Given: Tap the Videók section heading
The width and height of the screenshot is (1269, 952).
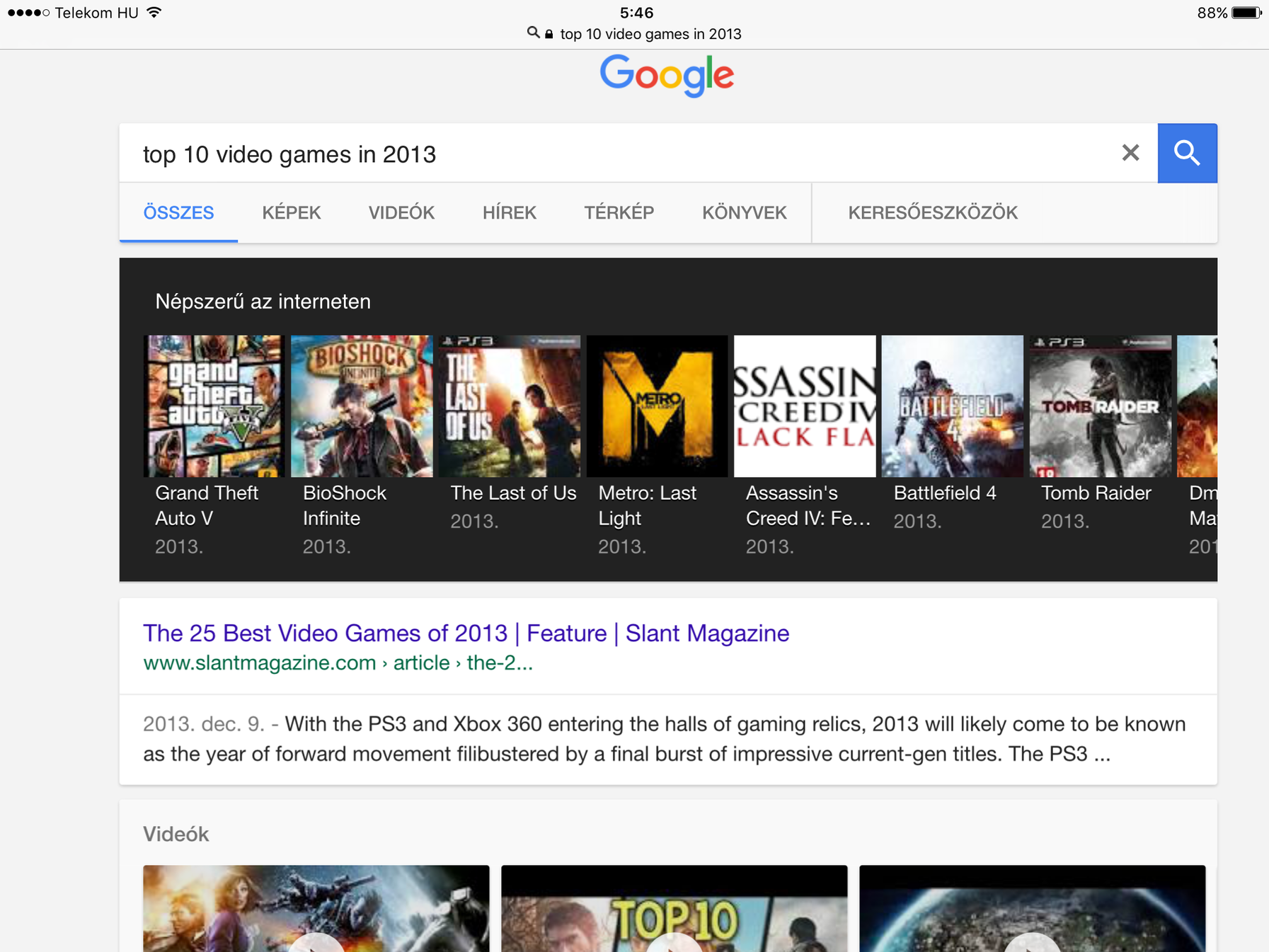Looking at the screenshot, I should [176, 834].
